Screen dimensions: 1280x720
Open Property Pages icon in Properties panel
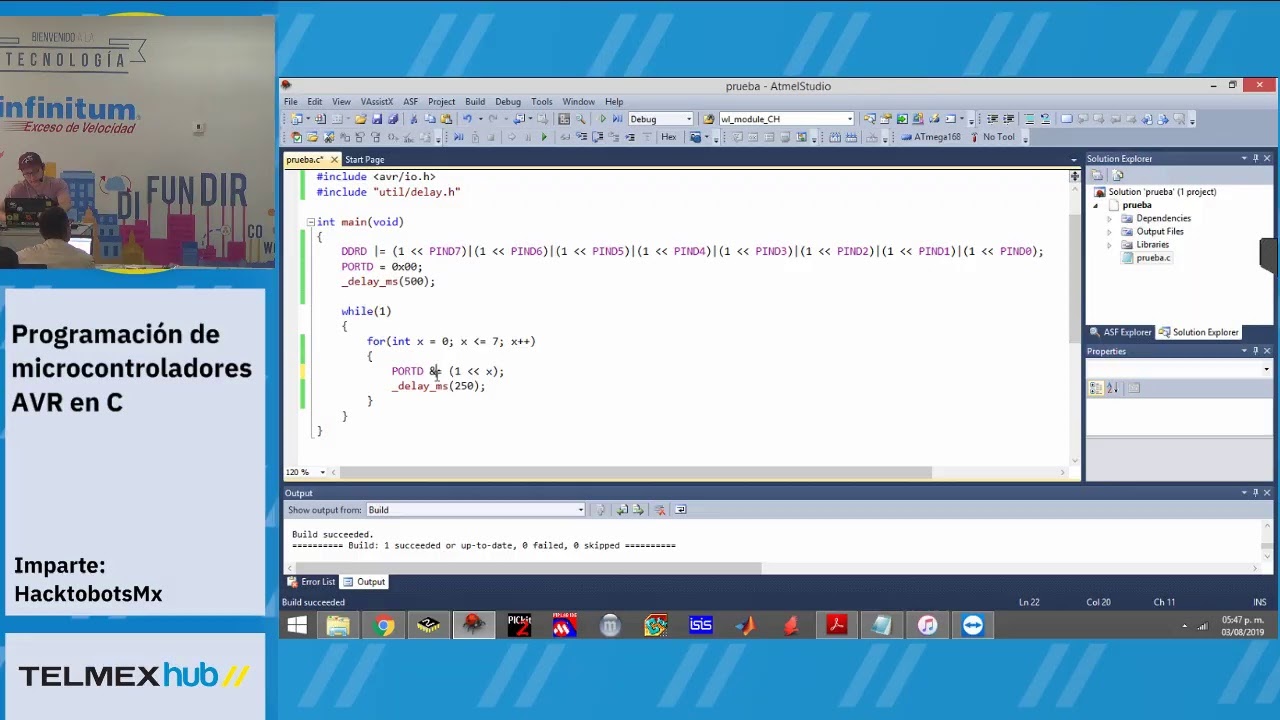coord(1133,388)
